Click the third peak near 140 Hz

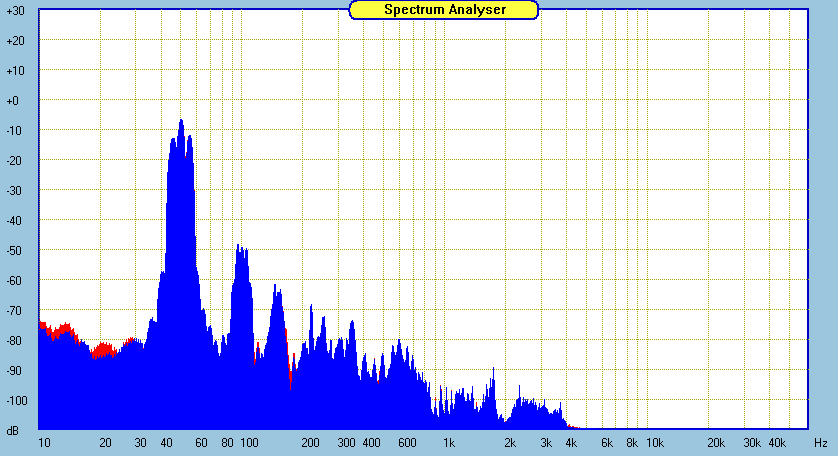click(x=278, y=294)
